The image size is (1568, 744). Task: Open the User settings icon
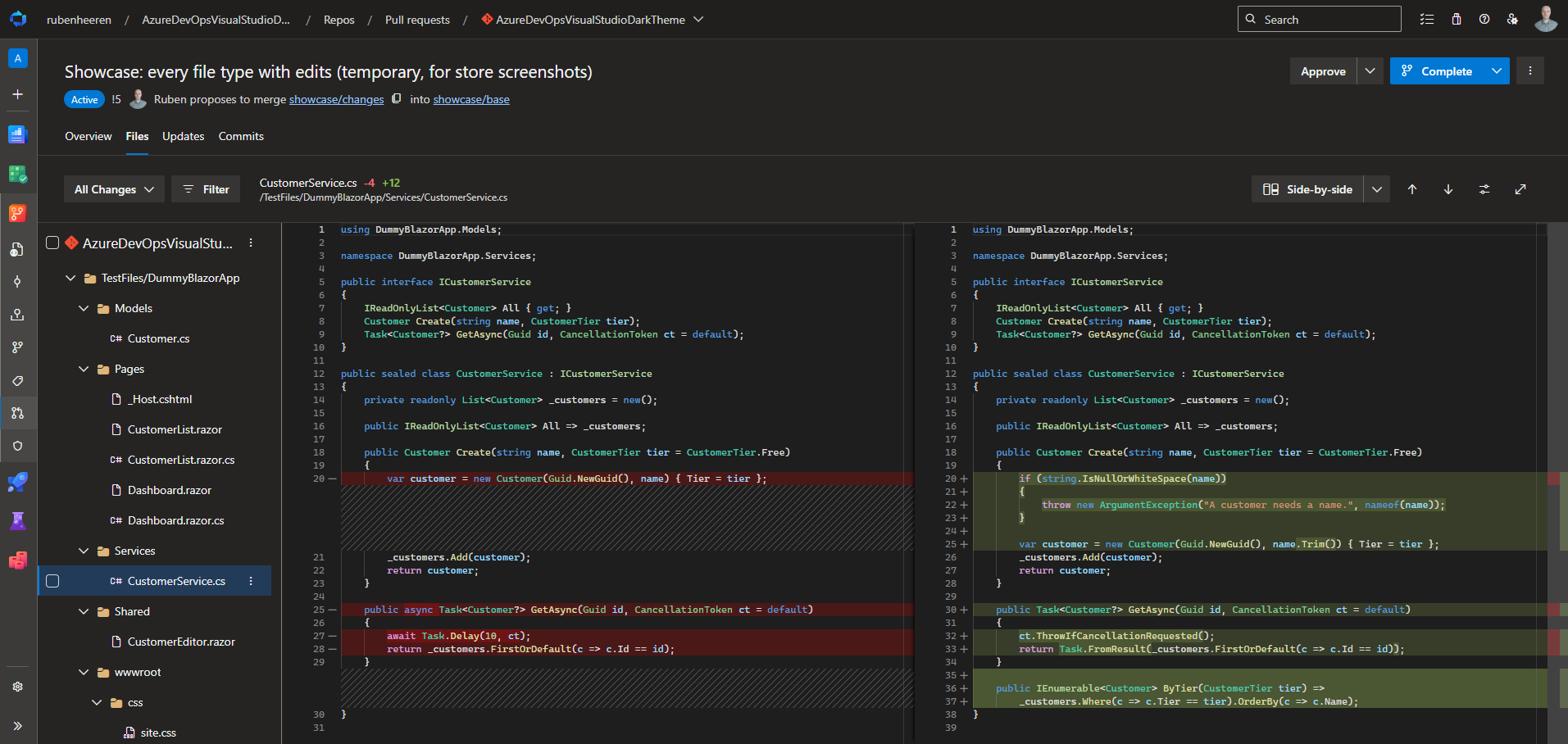point(1512,19)
